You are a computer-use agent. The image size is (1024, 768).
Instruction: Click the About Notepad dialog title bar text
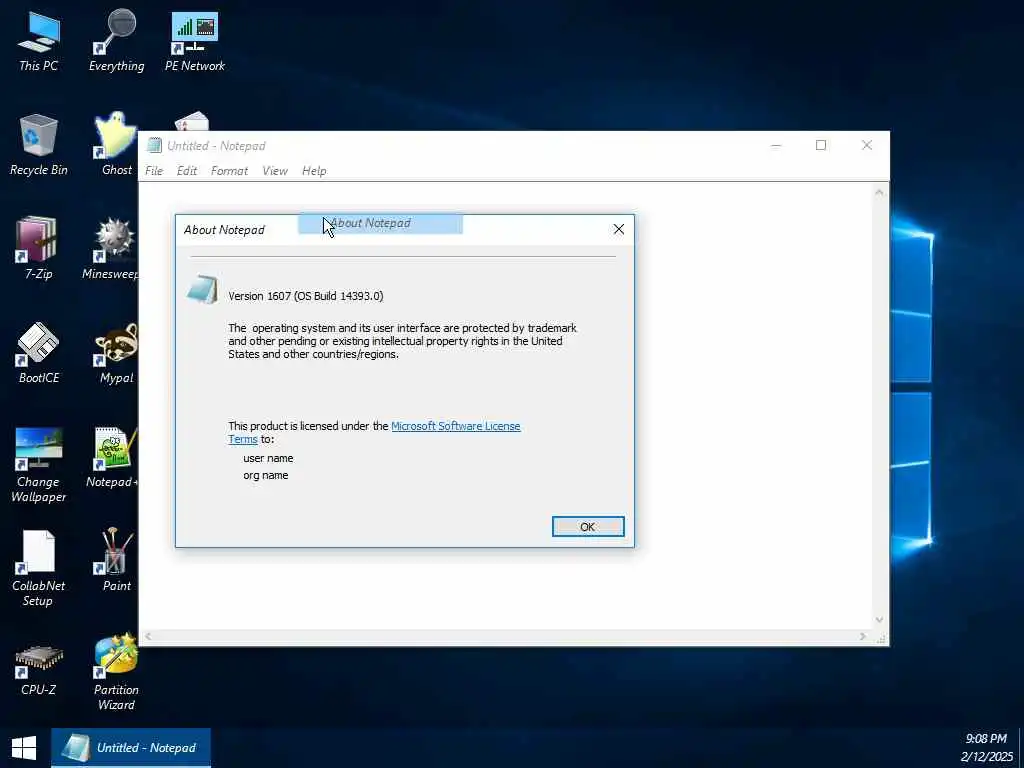224,230
